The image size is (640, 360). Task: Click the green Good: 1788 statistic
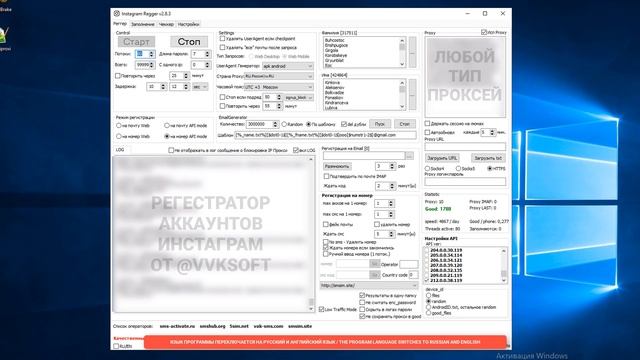438,209
